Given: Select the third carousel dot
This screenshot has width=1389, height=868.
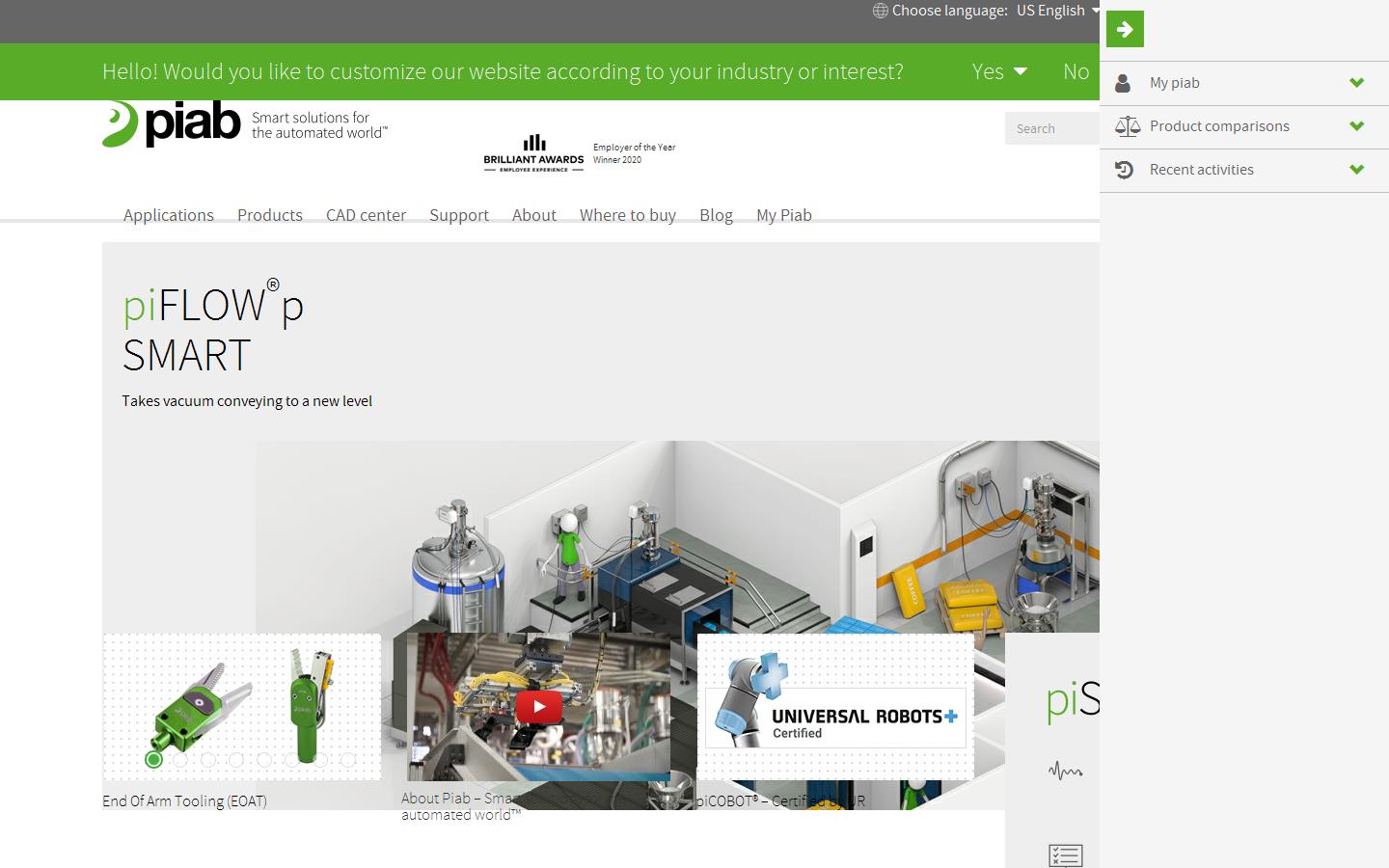Looking at the screenshot, I should [x=208, y=760].
